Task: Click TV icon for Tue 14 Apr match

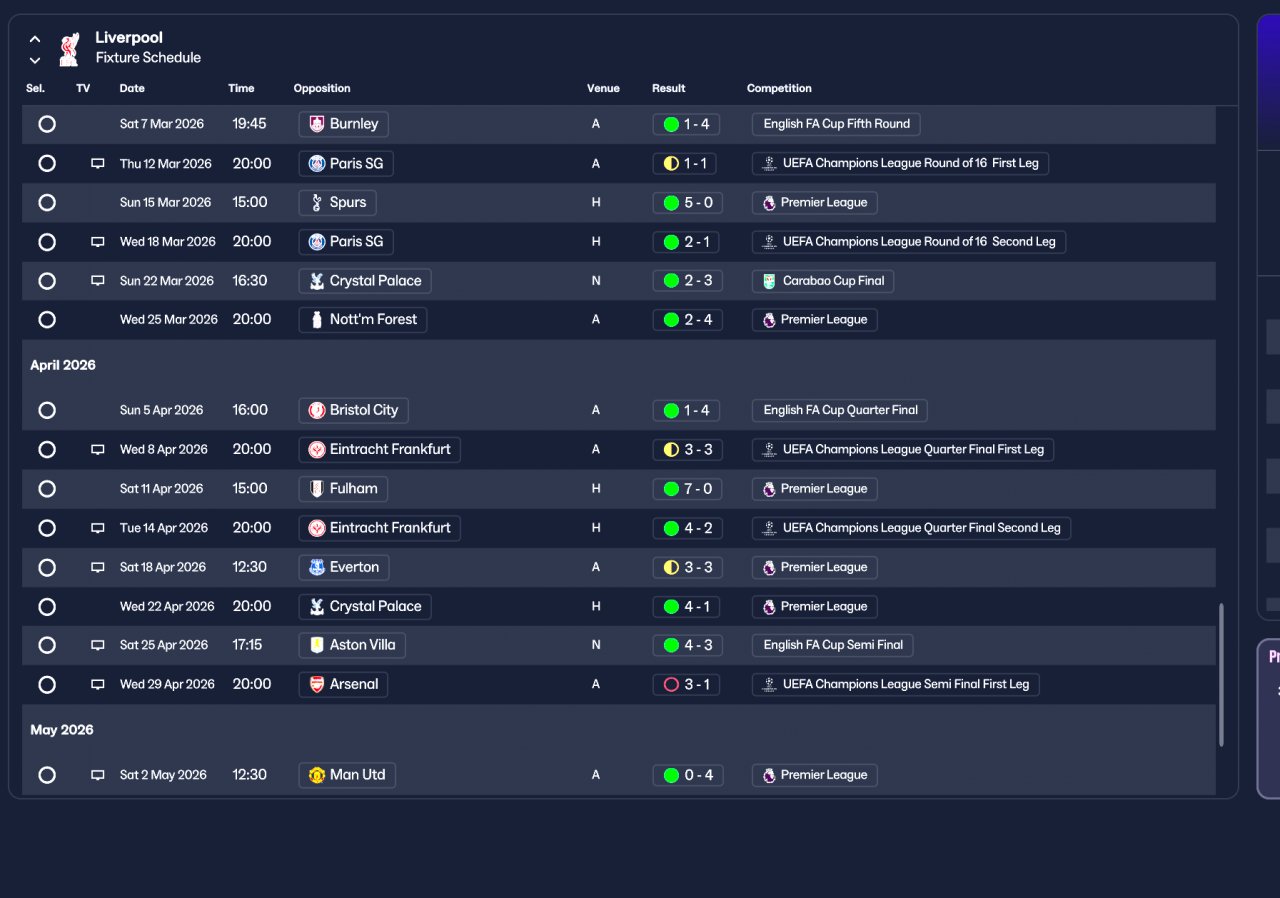Action: click(x=98, y=528)
